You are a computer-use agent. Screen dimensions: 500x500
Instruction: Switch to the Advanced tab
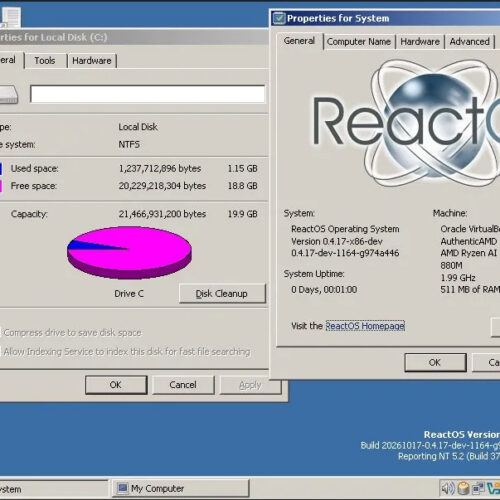469,42
